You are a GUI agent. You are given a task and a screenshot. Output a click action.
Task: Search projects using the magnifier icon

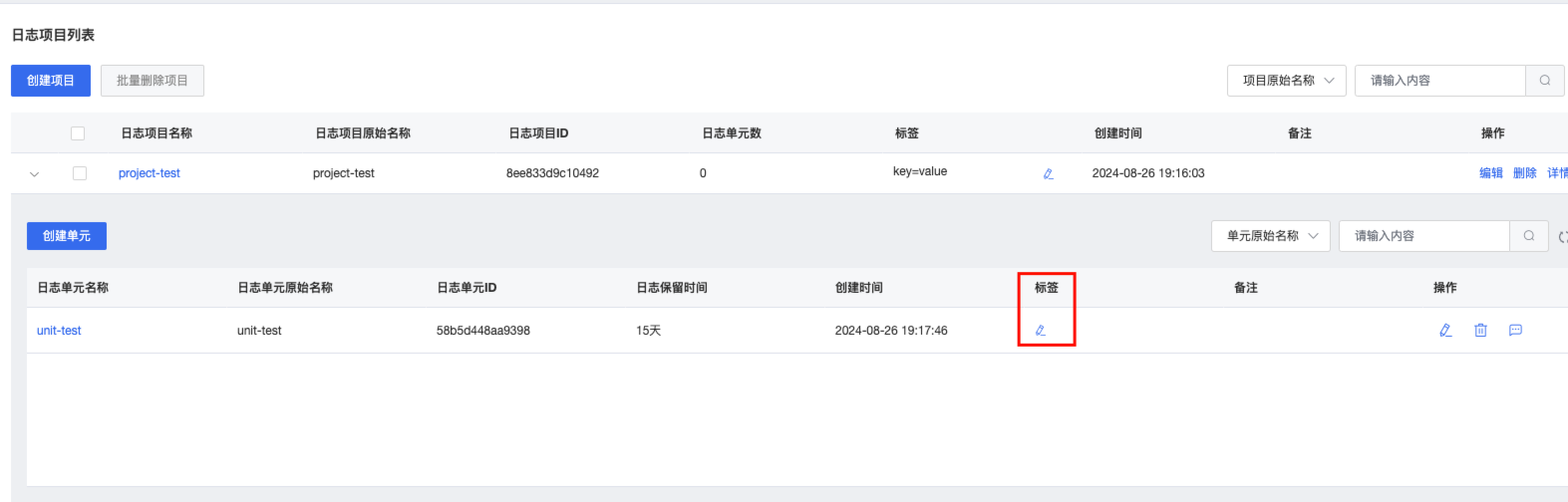pyautogui.click(x=1544, y=81)
